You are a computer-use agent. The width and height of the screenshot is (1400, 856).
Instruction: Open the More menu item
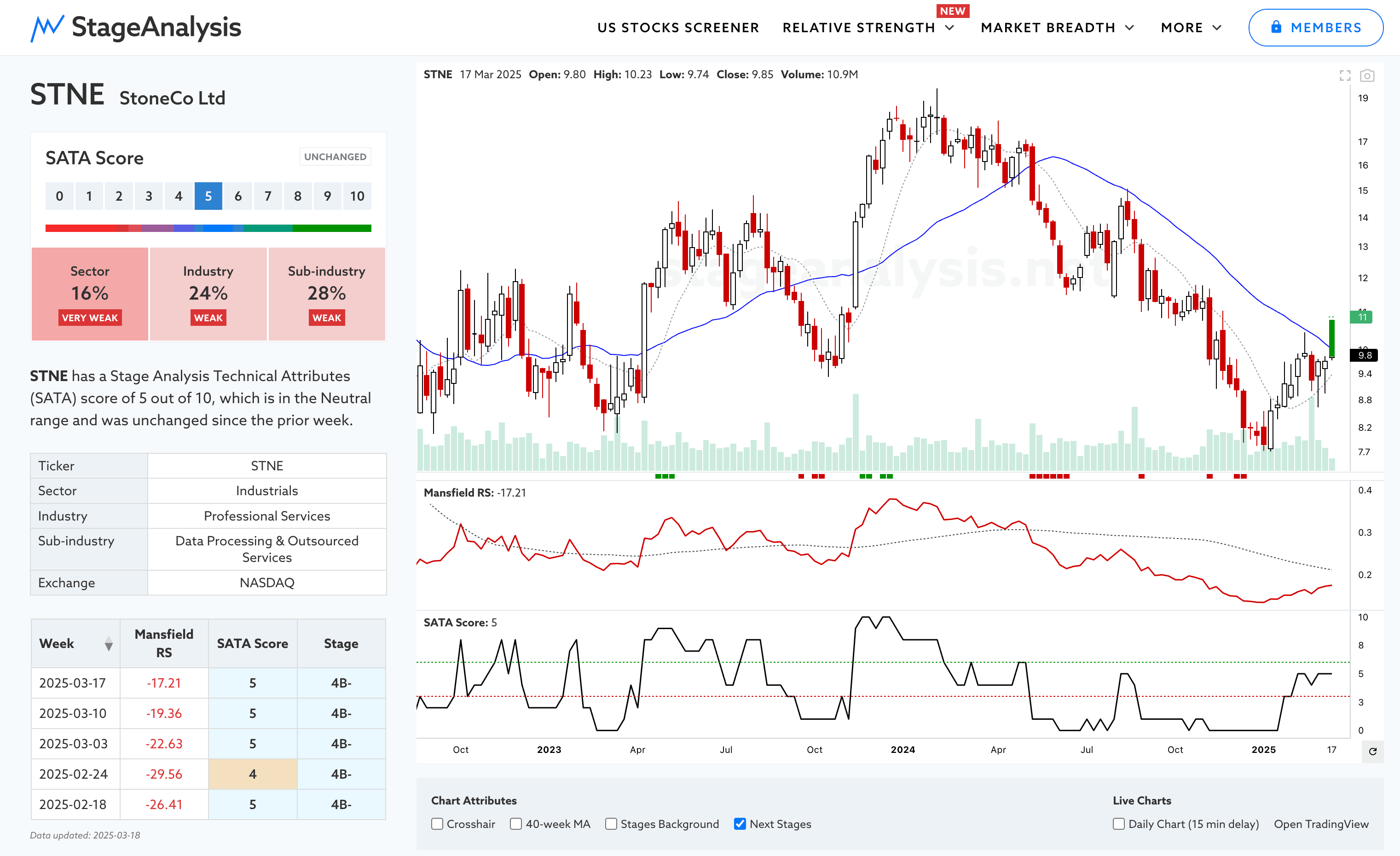pos(1182,28)
